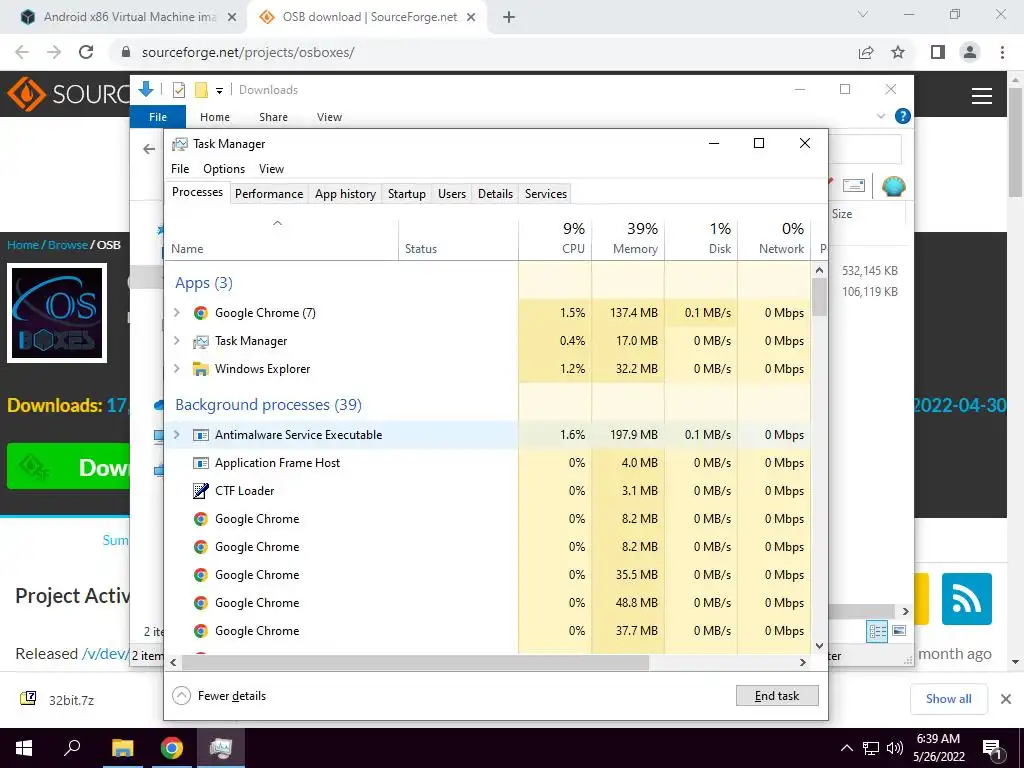Select the Google Chrome app icon row
The image size is (1024, 768).
200,313
